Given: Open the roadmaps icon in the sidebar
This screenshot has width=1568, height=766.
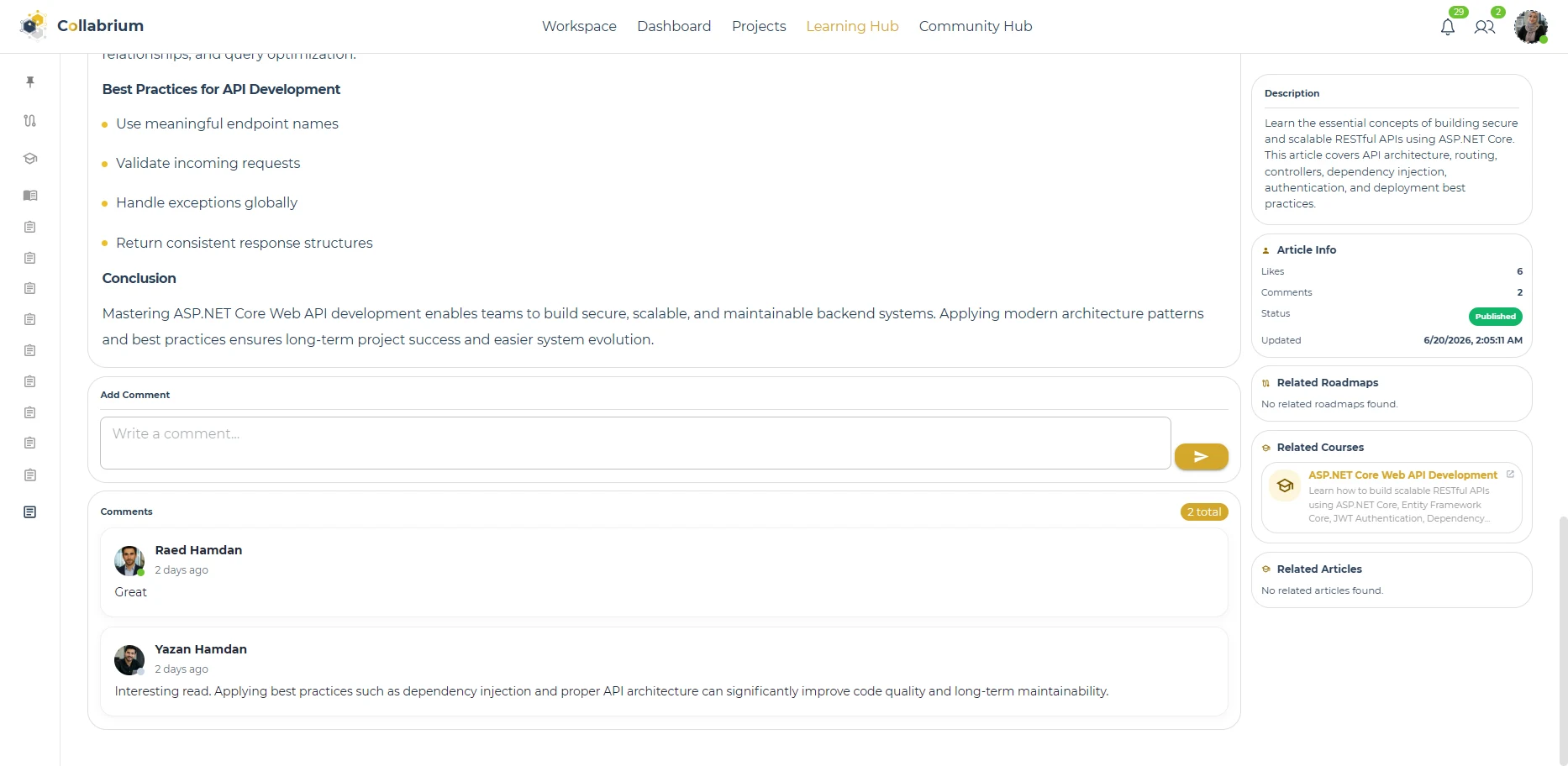Looking at the screenshot, I should click(30, 120).
